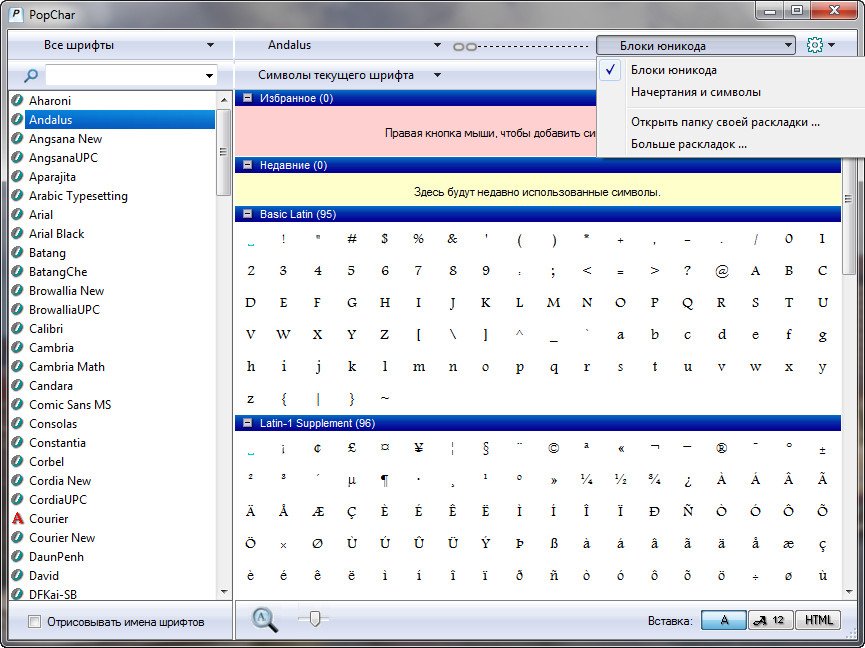Select Arabic Typesetting font
The height and width of the screenshot is (648, 865).
coord(78,196)
